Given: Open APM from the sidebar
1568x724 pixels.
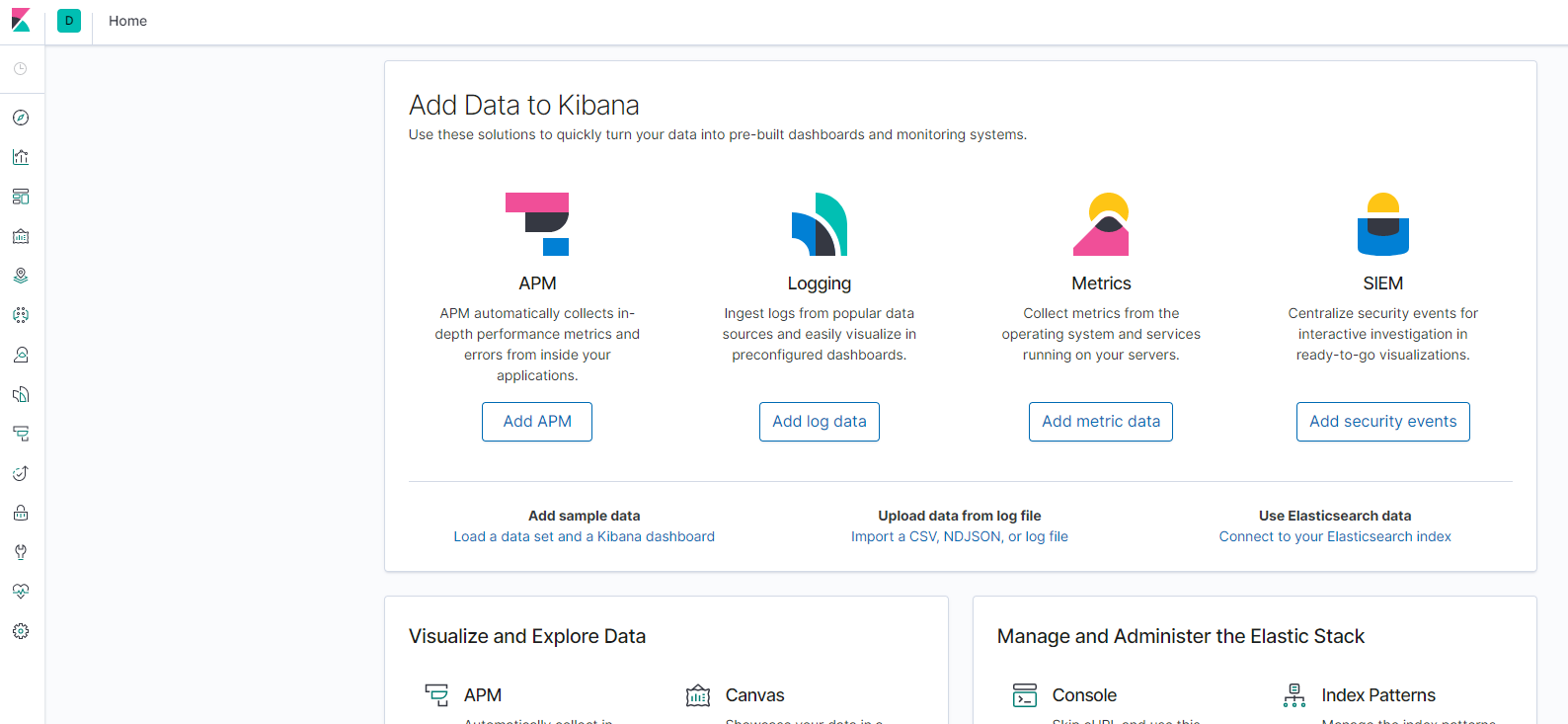Looking at the screenshot, I should tap(21, 434).
